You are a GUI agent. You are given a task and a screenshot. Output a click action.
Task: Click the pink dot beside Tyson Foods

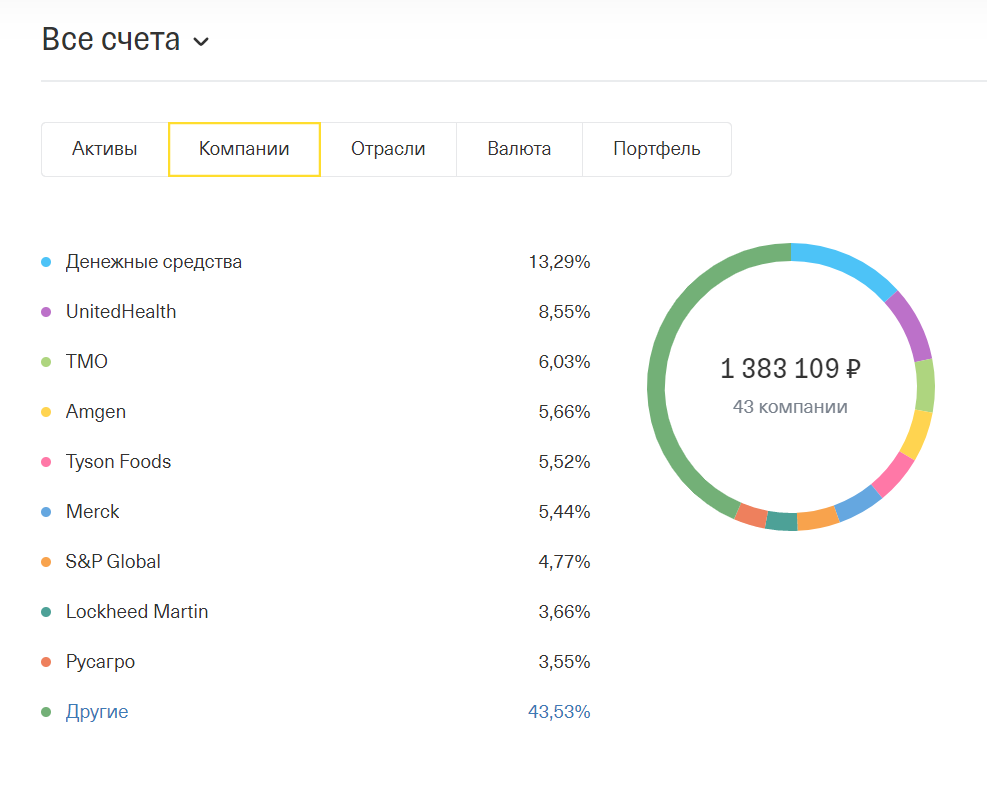46,462
